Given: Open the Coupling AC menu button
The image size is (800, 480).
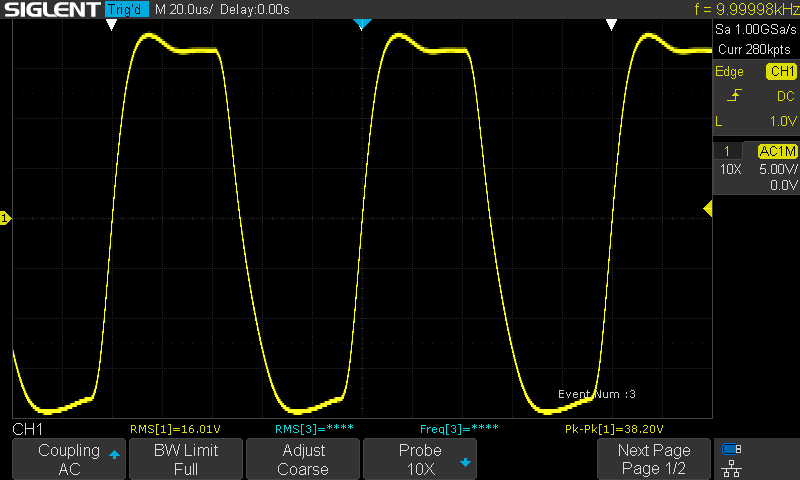Looking at the screenshot, I should 69,459.
